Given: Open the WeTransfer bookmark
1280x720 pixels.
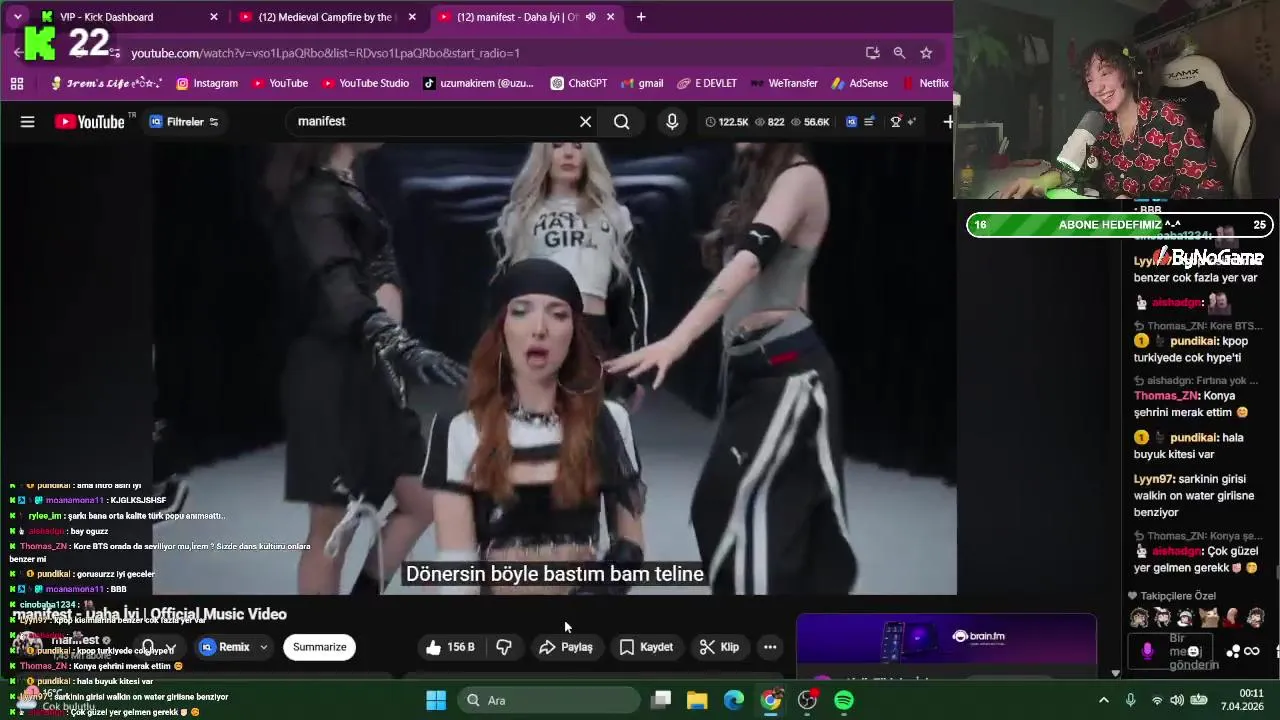Looking at the screenshot, I should point(784,84).
